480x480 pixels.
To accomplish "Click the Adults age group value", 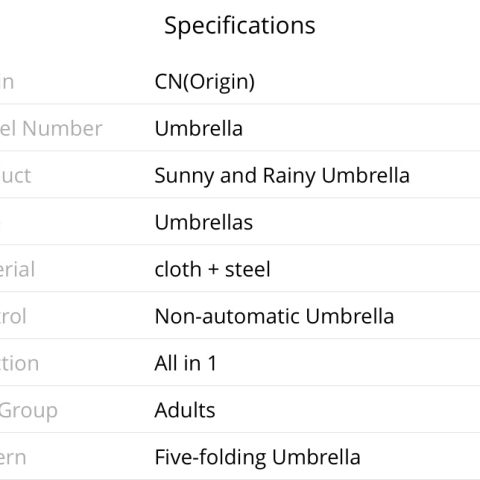I will click(185, 410).
